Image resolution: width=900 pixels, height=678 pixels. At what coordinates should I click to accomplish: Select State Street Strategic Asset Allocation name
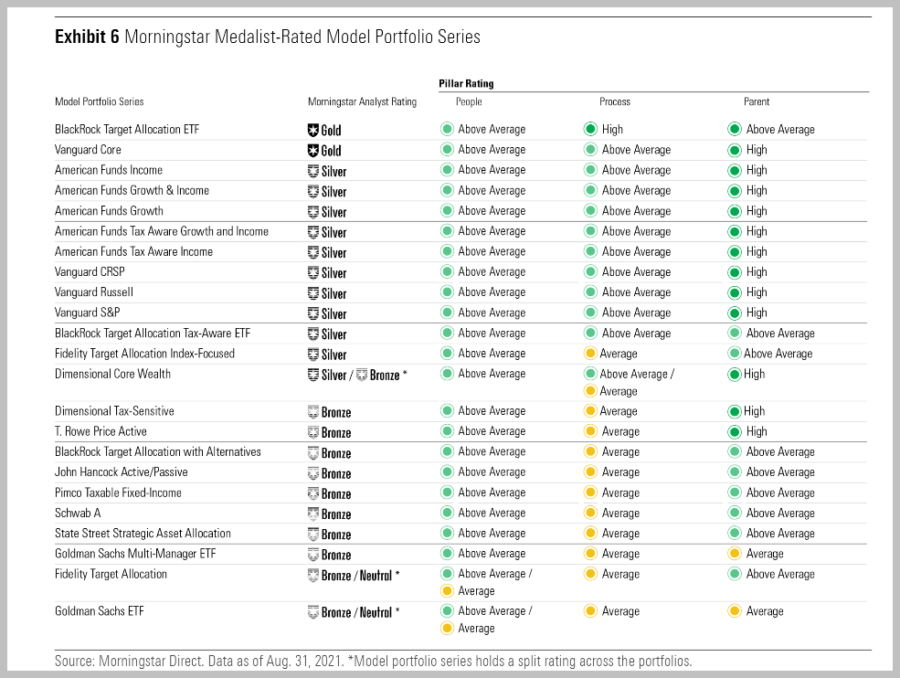143,533
